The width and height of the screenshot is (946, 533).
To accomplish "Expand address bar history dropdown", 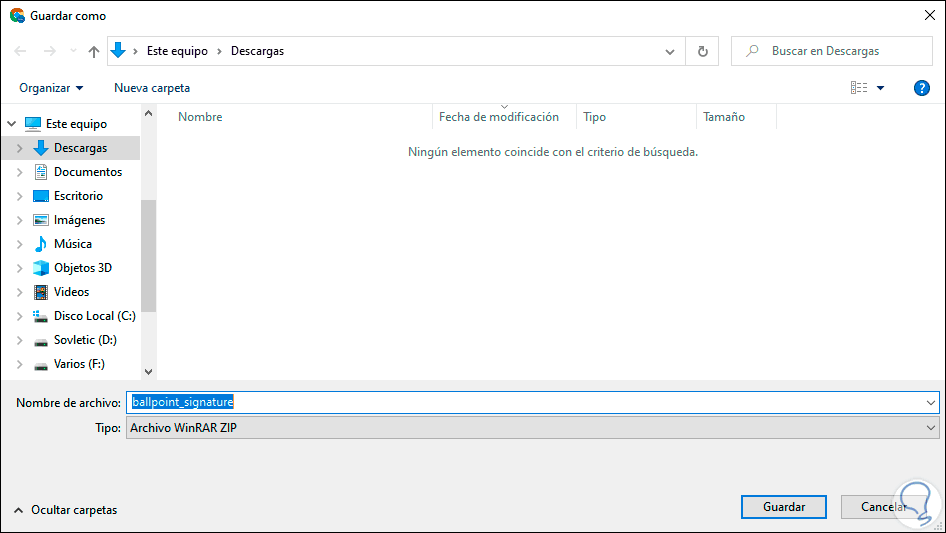I will pos(670,51).
